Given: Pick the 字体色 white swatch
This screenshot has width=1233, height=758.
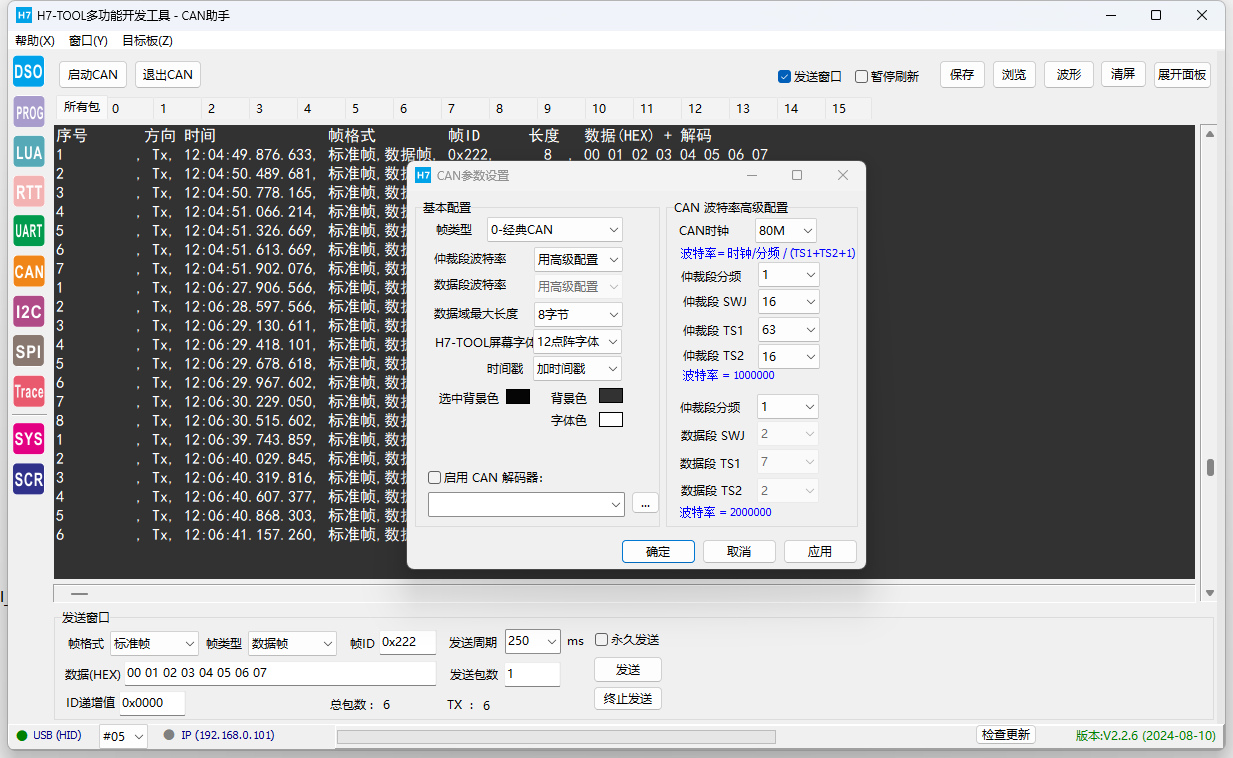Looking at the screenshot, I should [611, 420].
